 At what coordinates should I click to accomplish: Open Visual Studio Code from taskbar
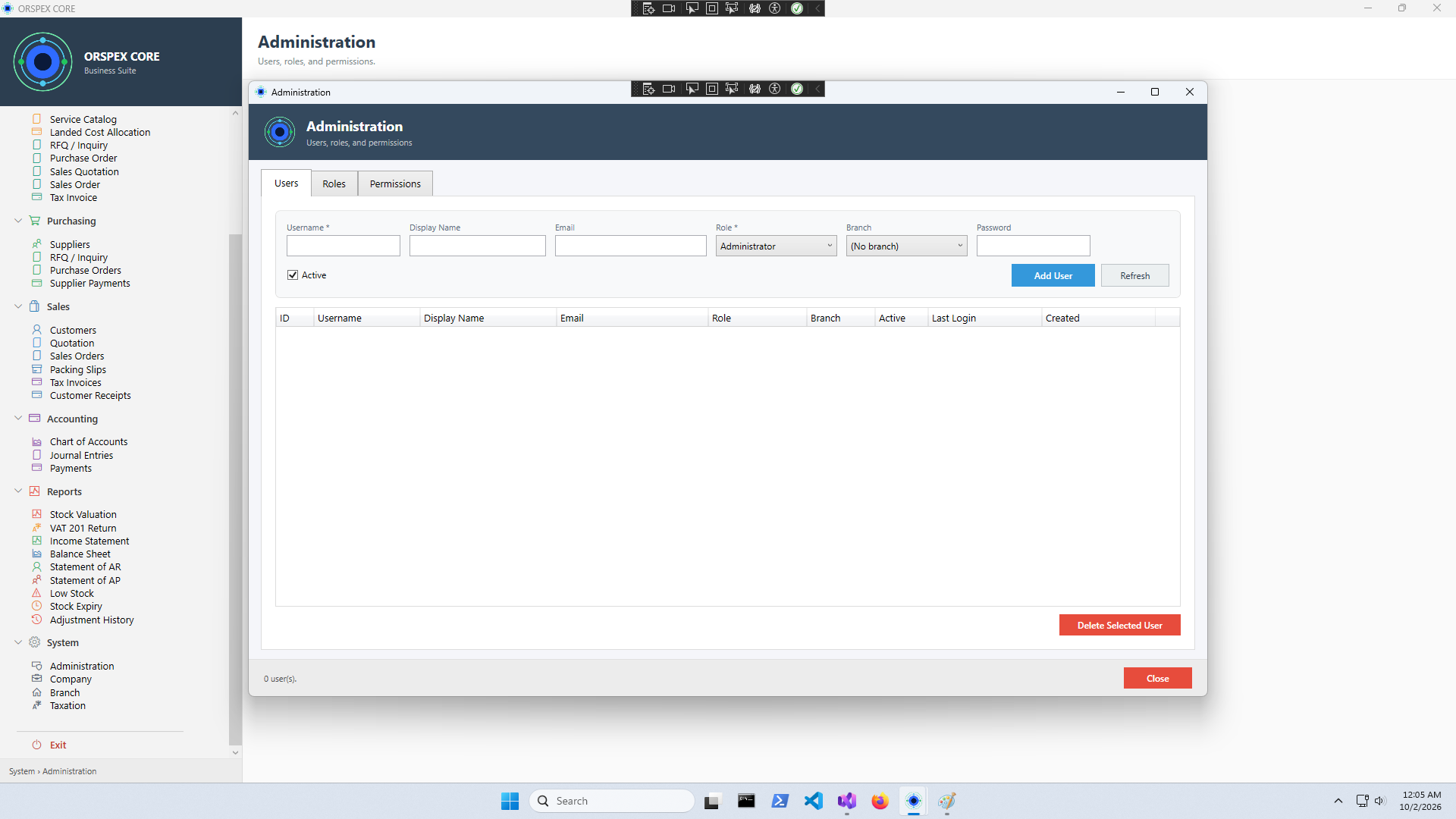813,801
